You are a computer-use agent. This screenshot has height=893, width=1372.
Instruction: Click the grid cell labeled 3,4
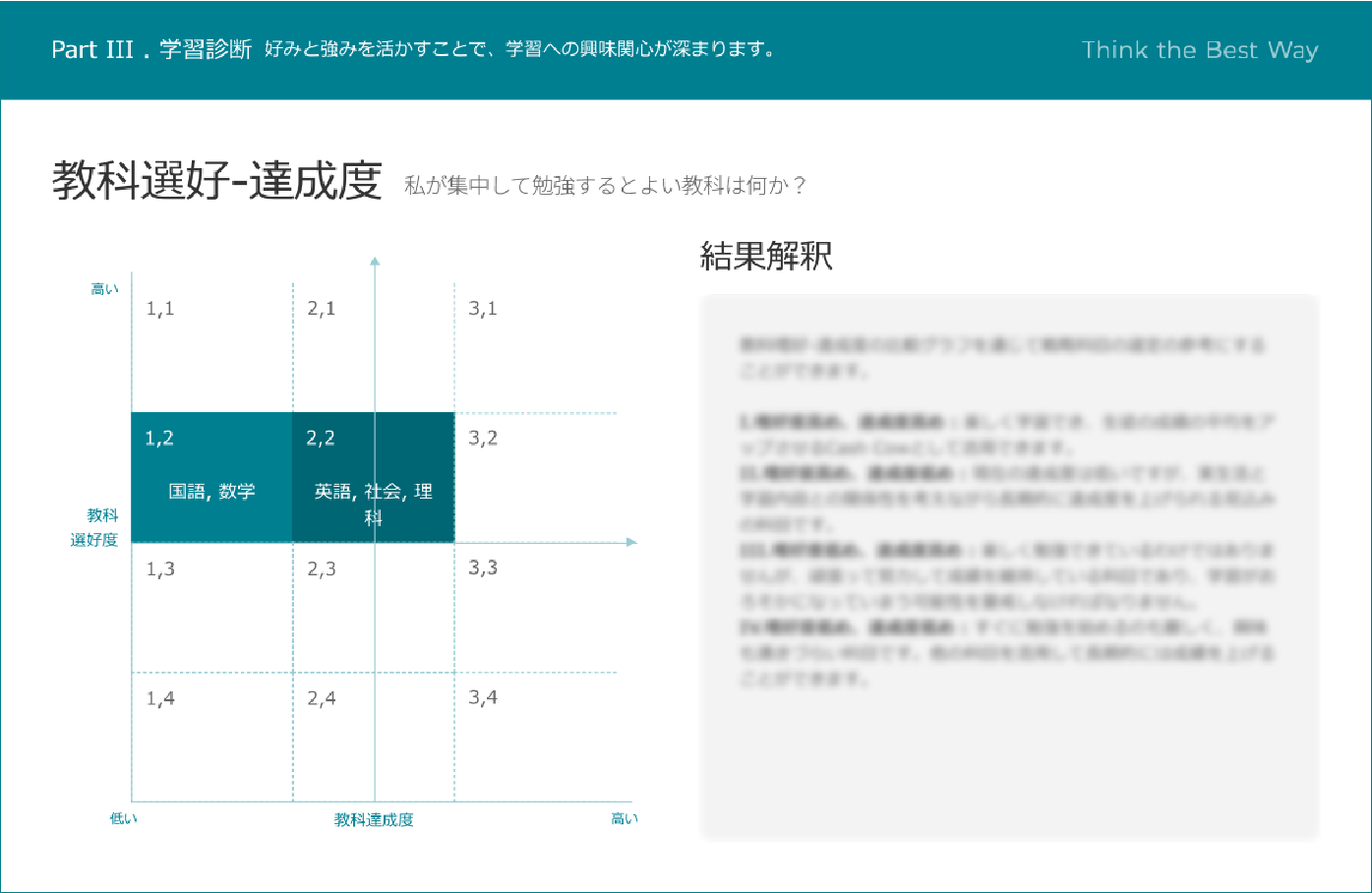(x=534, y=738)
